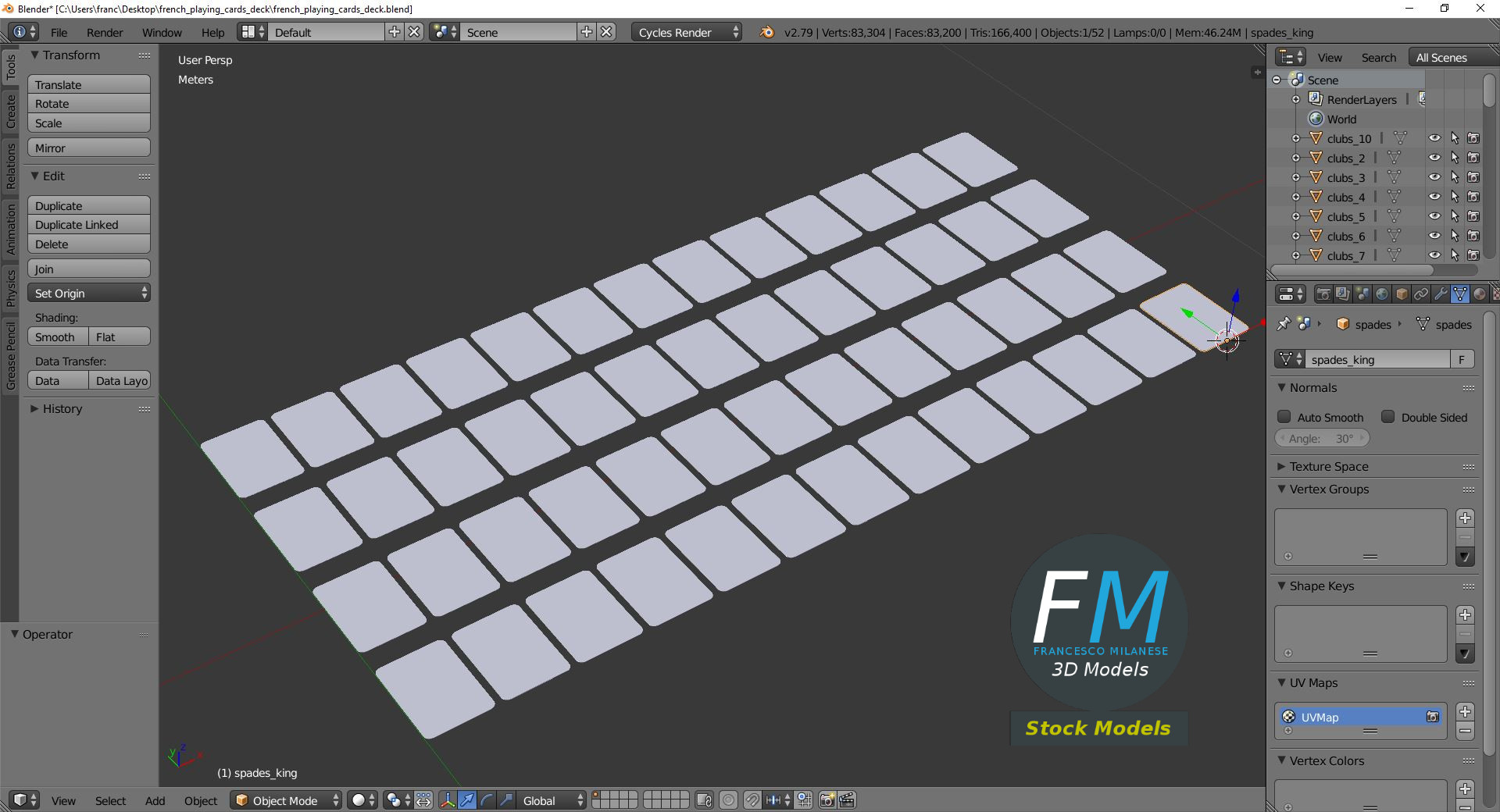The height and width of the screenshot is (812, 1500).
Task: Switch to the Grease Pencil tab
Action: tap(10, 355)
